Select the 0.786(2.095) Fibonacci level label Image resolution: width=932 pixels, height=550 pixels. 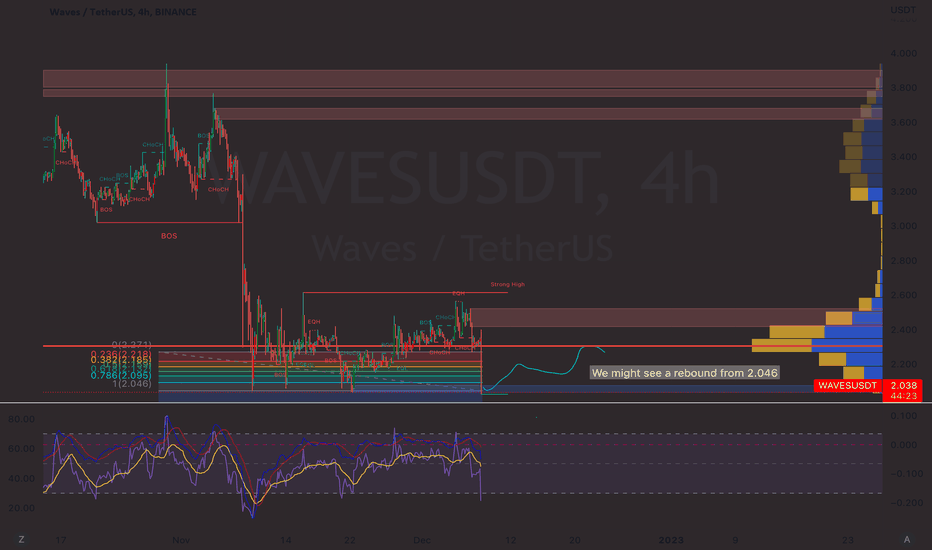click(121, 375)
